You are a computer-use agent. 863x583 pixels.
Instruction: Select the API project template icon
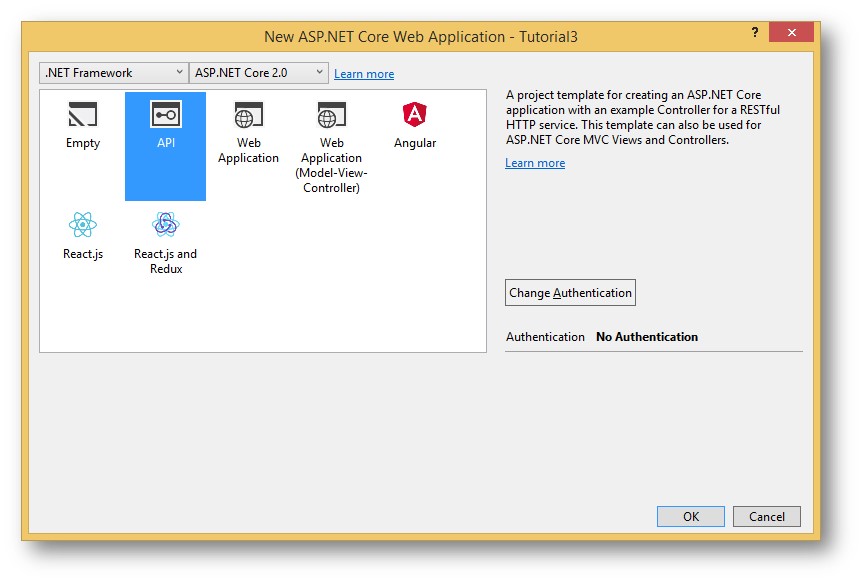[166, 115]
